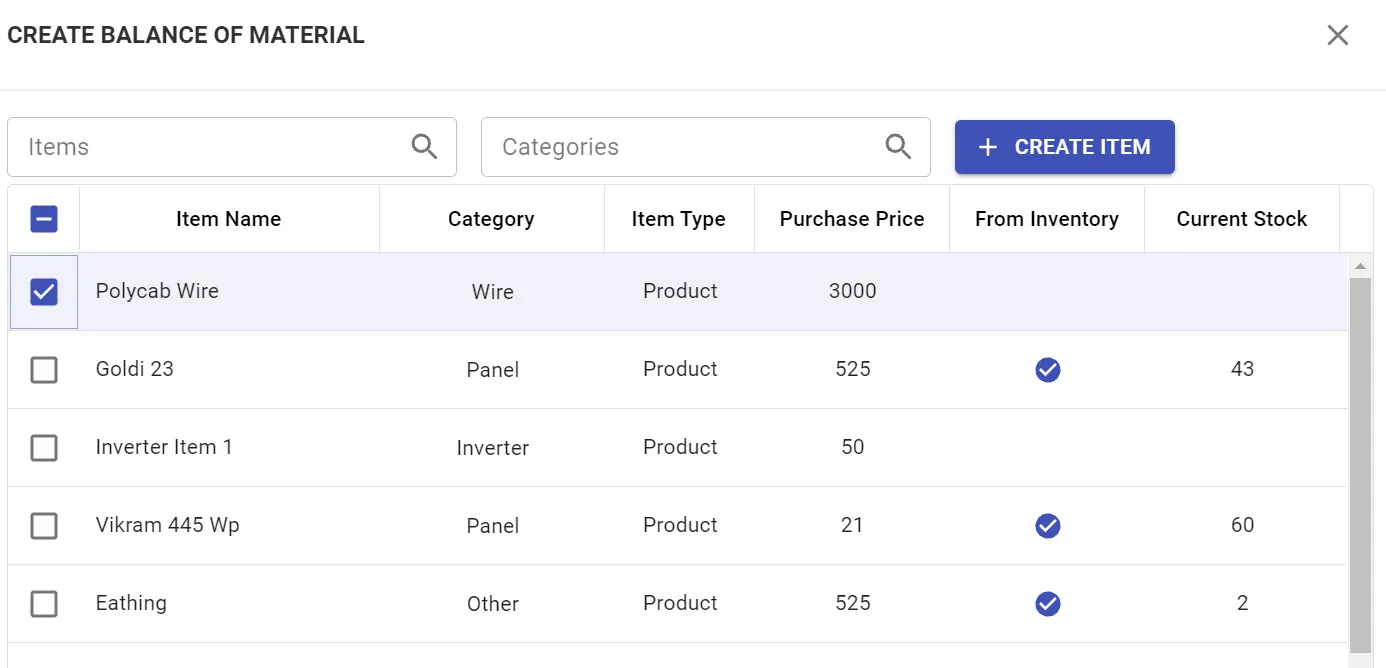Click the From Inventory checkmark for Eathing
The height and width of the screenshot is (668, 1386).
[1047, 604]
